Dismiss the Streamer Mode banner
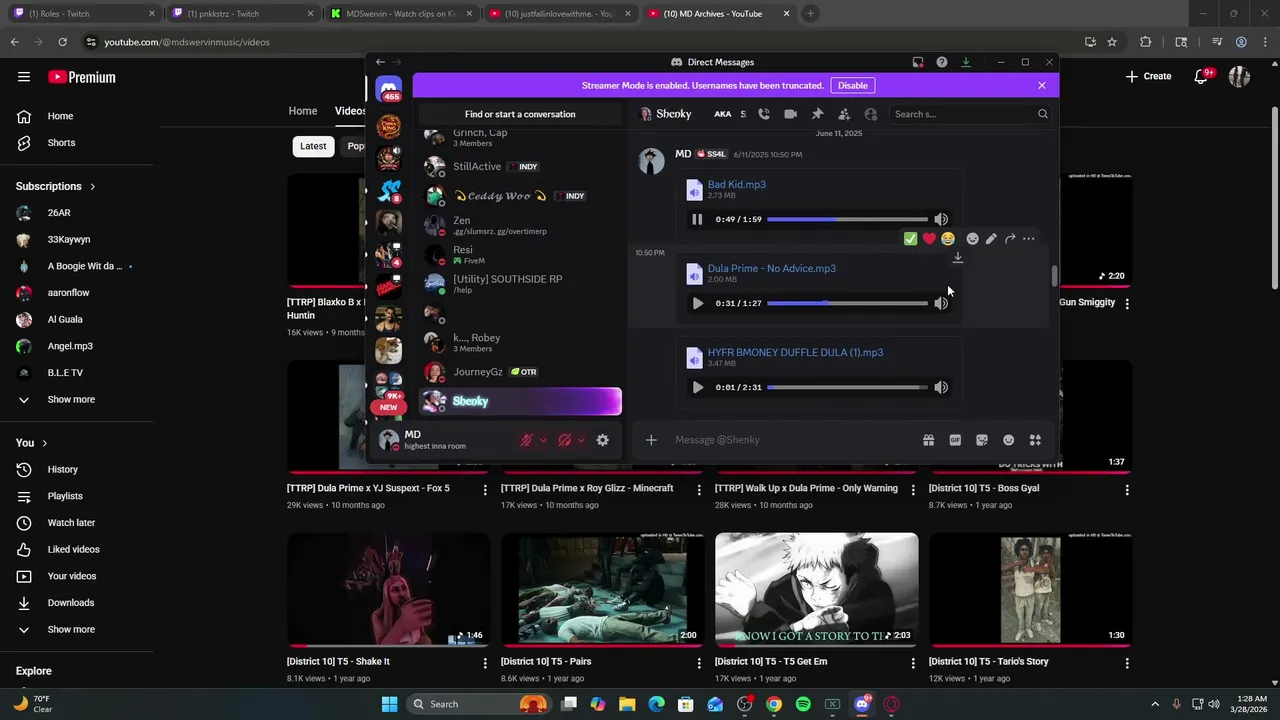Screen dimensions: 1280x720 1042,86
